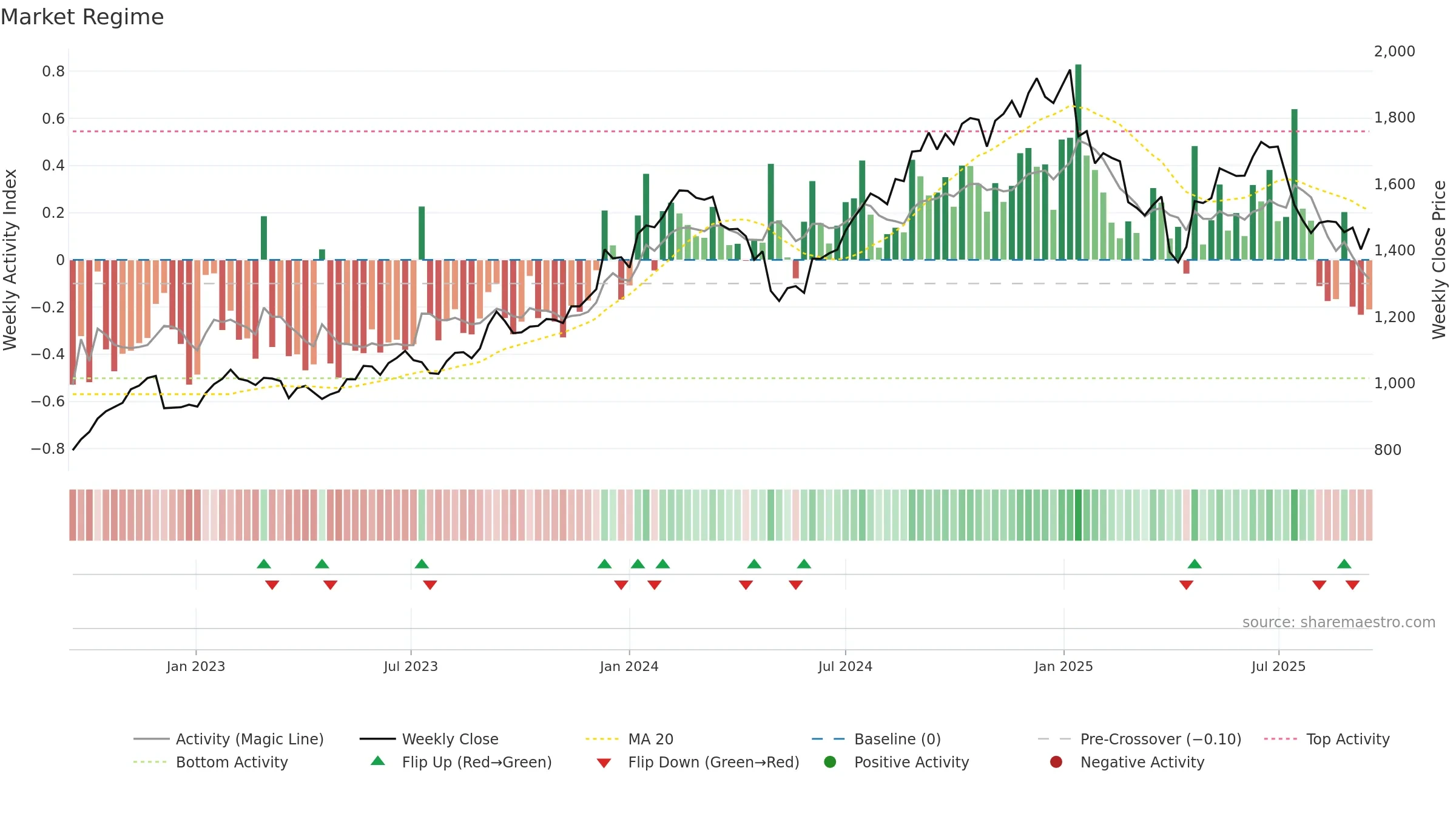The image size is (1456, 819).
Task: Toggle the Weekly Close legend entry
Action: pyautogui.click(x=429, y=739)
